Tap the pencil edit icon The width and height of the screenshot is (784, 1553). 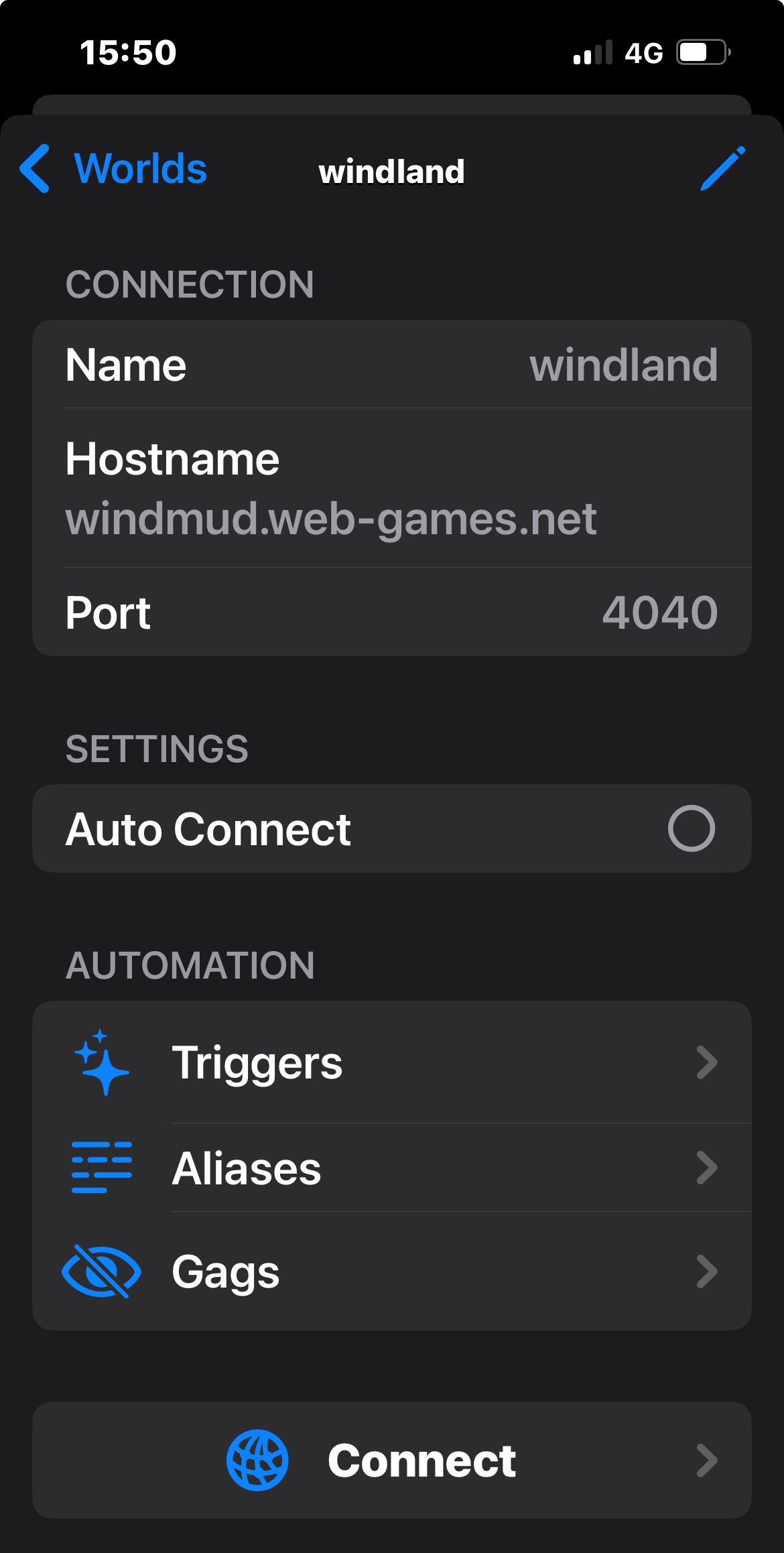722,168
